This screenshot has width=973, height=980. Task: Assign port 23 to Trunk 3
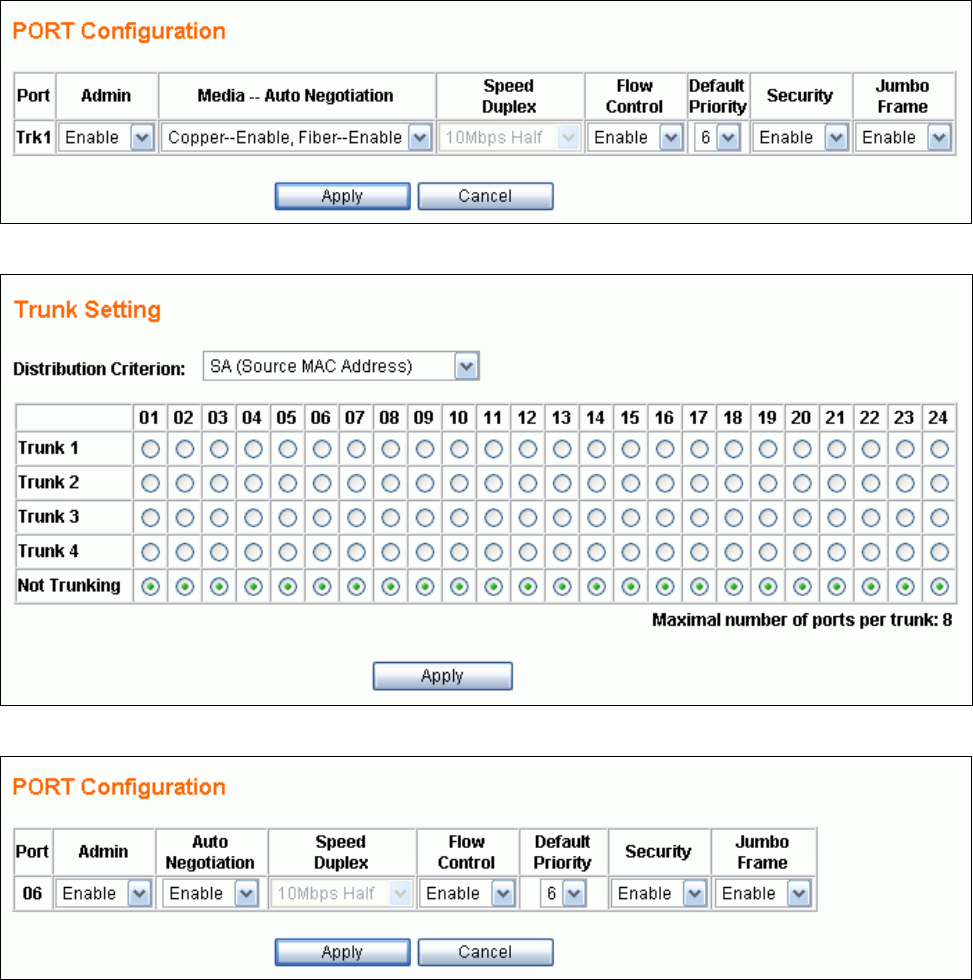point(905,518)
